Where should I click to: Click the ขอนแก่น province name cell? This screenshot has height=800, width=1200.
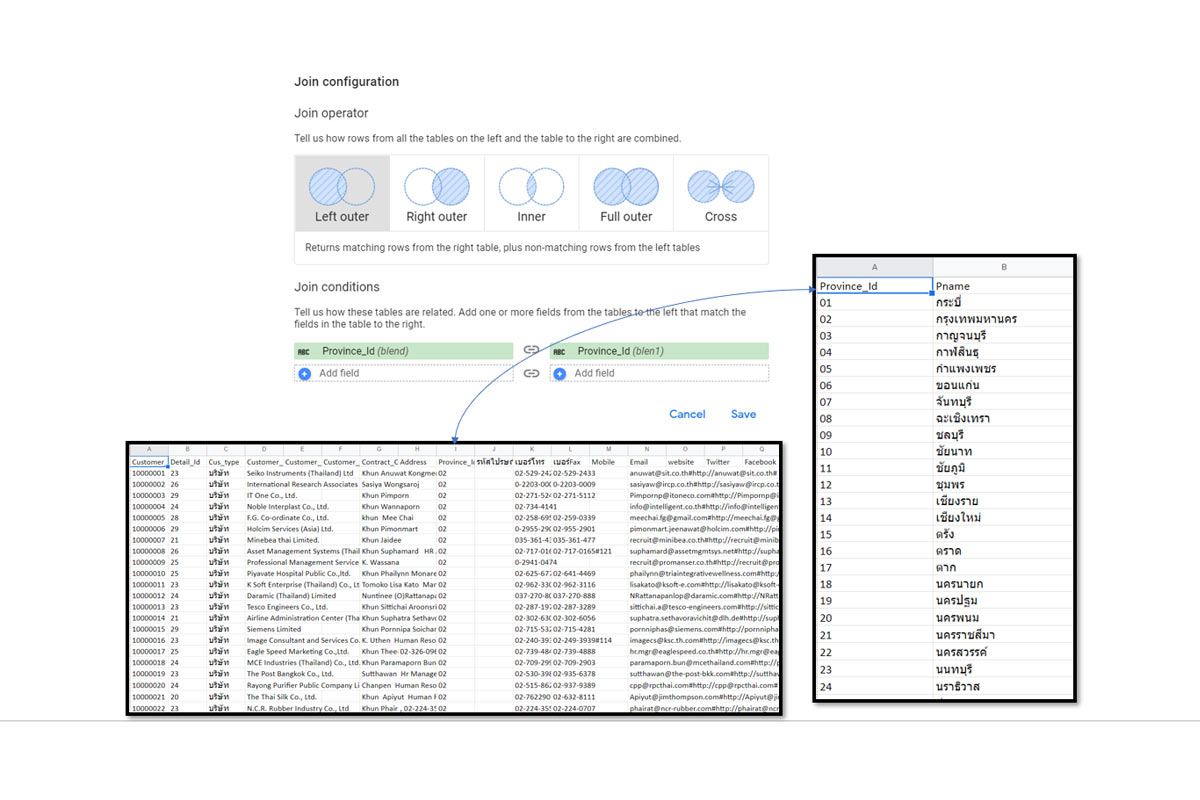pyautogui.click(x=1003, y=385)
